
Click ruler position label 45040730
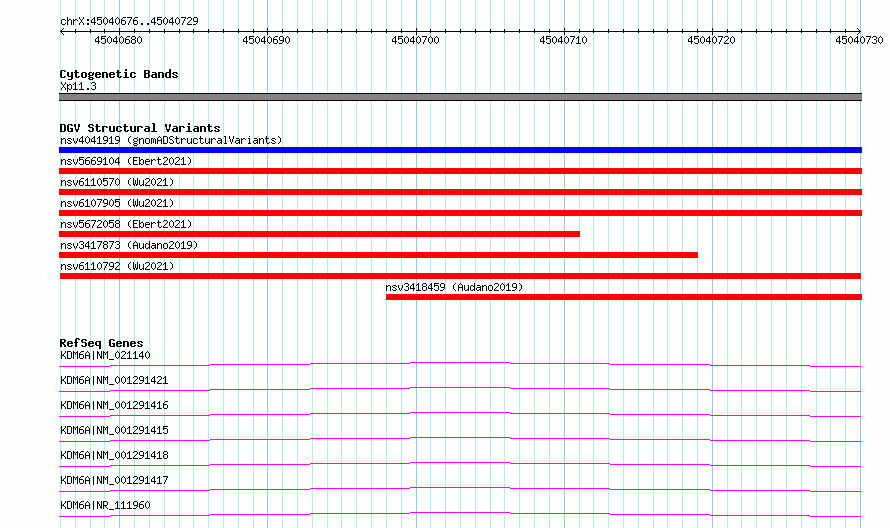click(859, 40)
